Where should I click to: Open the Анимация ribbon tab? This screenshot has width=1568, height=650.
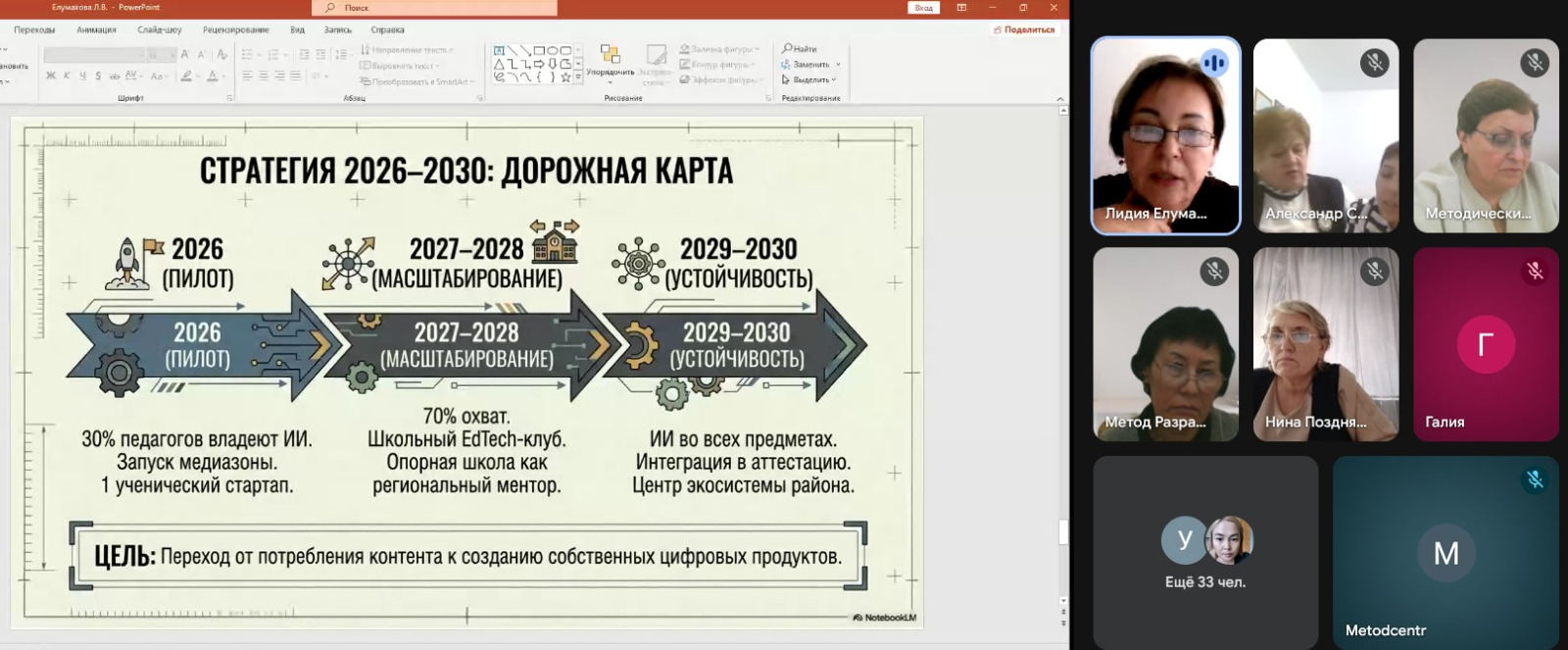pyautogui.click(x=96, y=29)
